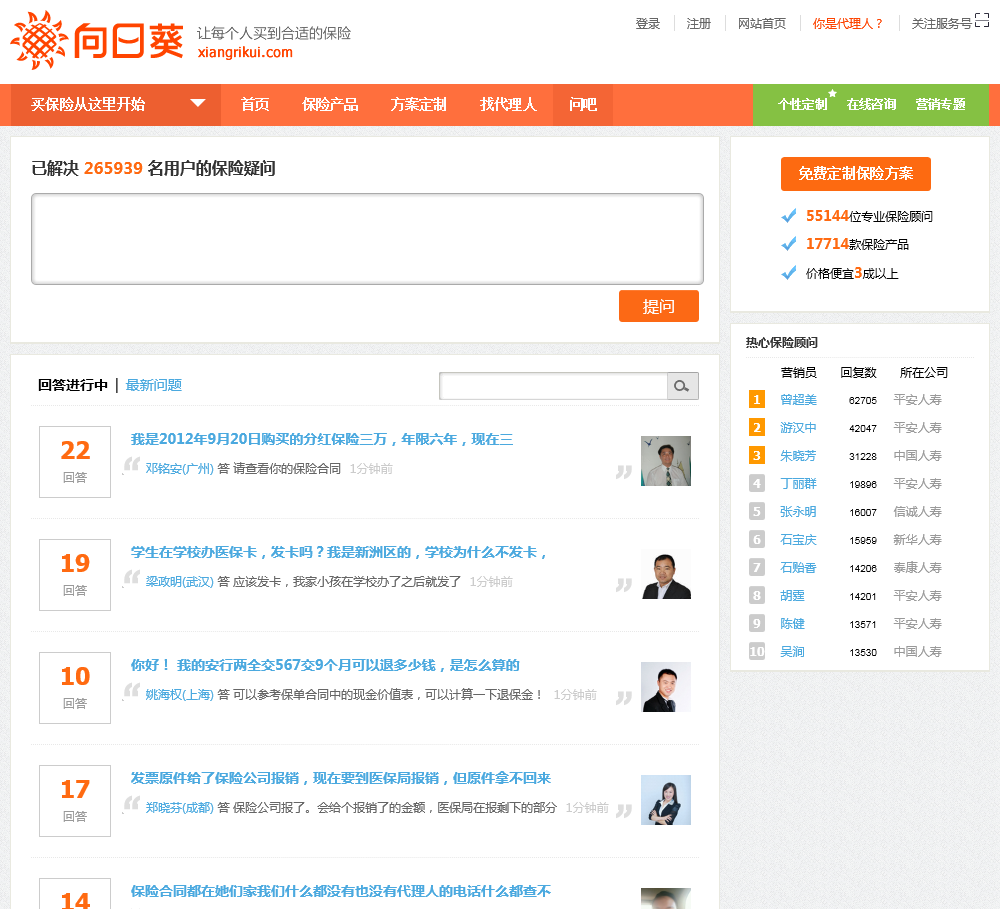
Task: Open advisor 曾超美 profile link
Action: 798,400
